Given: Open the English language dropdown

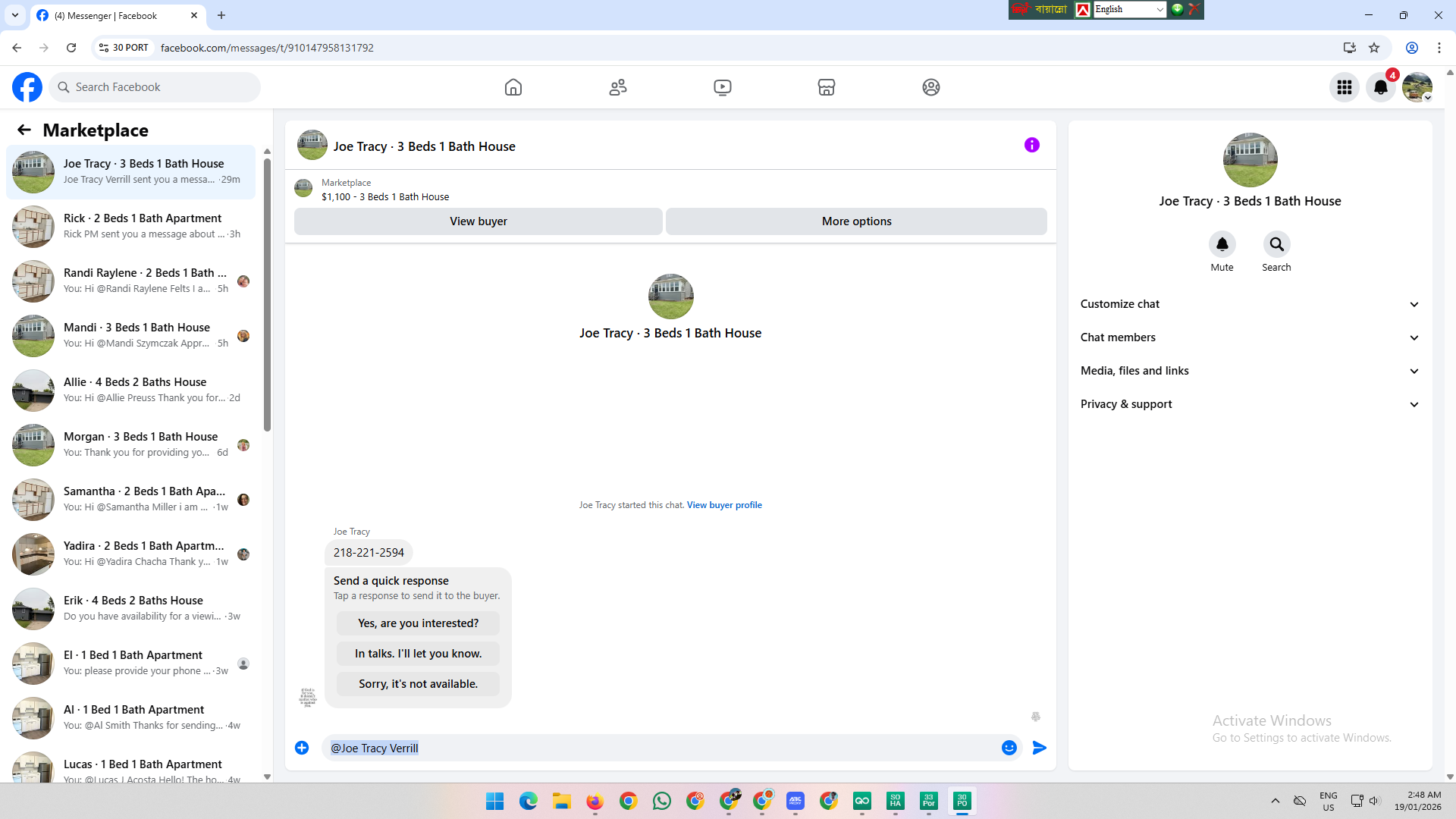Looking at the screenshot, I should 1129,9.
